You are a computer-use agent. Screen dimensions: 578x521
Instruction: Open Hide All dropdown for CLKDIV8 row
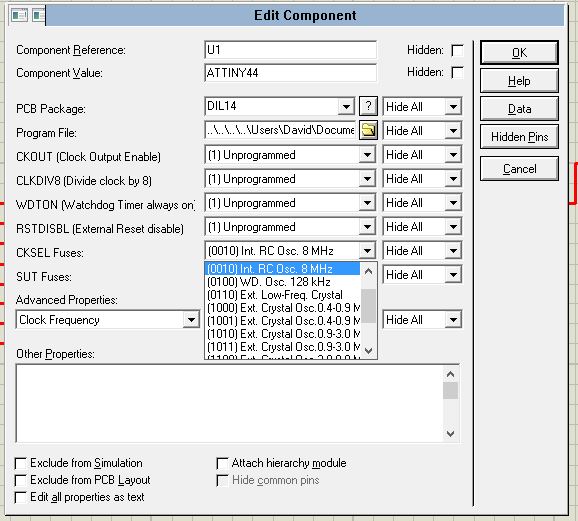(453, 179)
